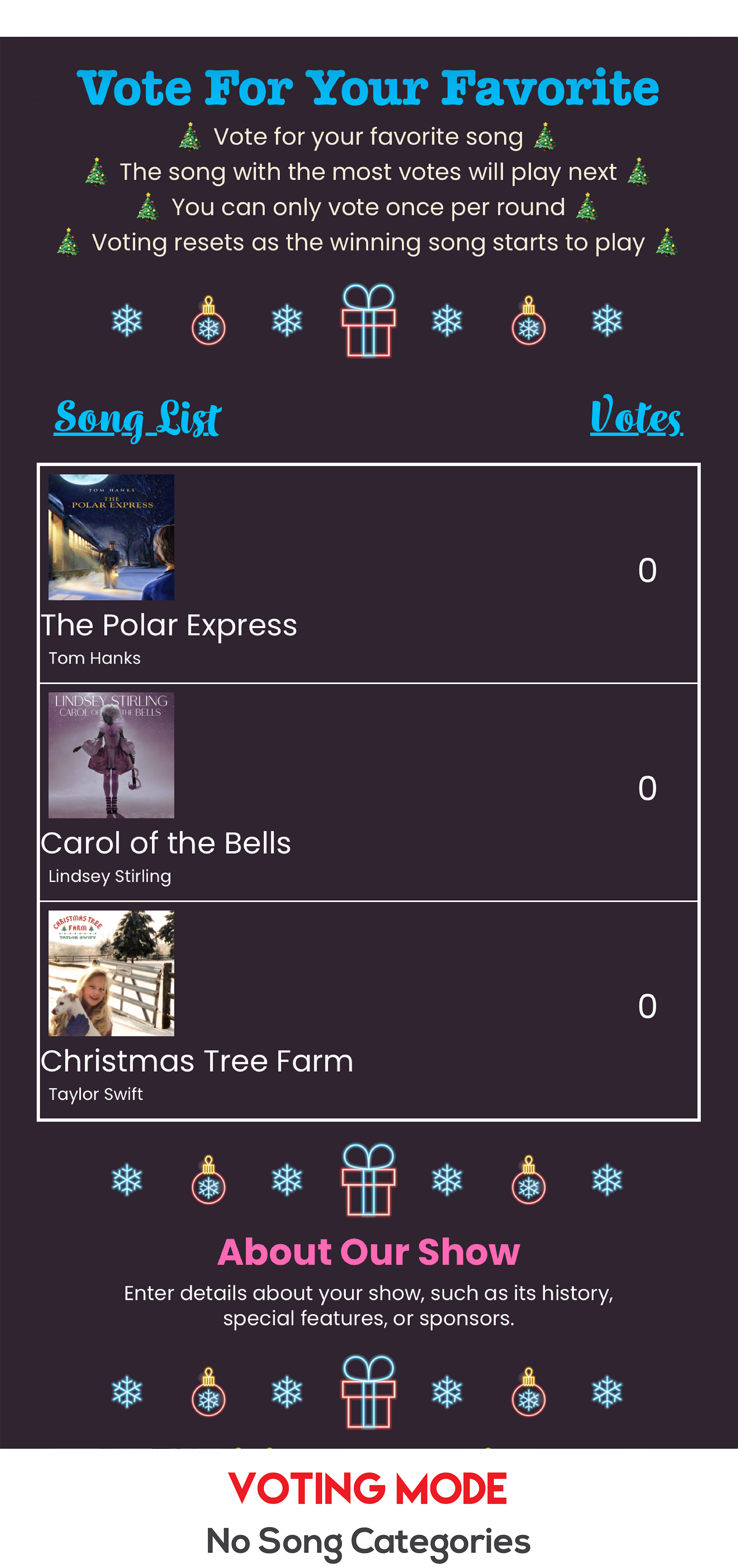Click the gift icon below the show description

click(x=368, y=1391)
